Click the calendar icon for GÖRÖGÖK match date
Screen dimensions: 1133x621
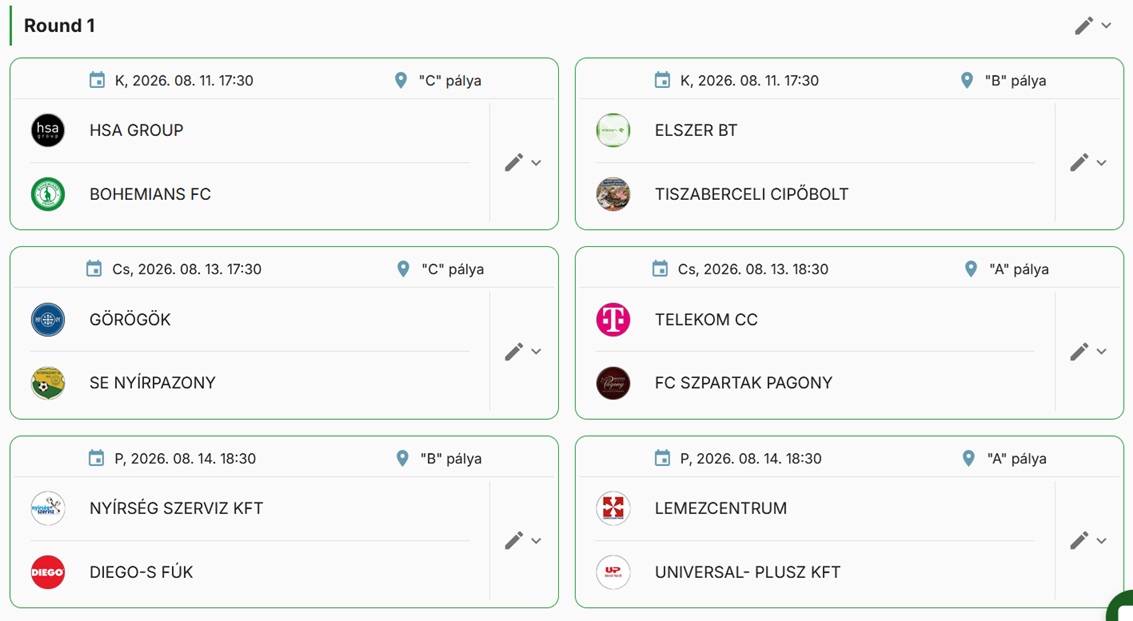point(94,269)
